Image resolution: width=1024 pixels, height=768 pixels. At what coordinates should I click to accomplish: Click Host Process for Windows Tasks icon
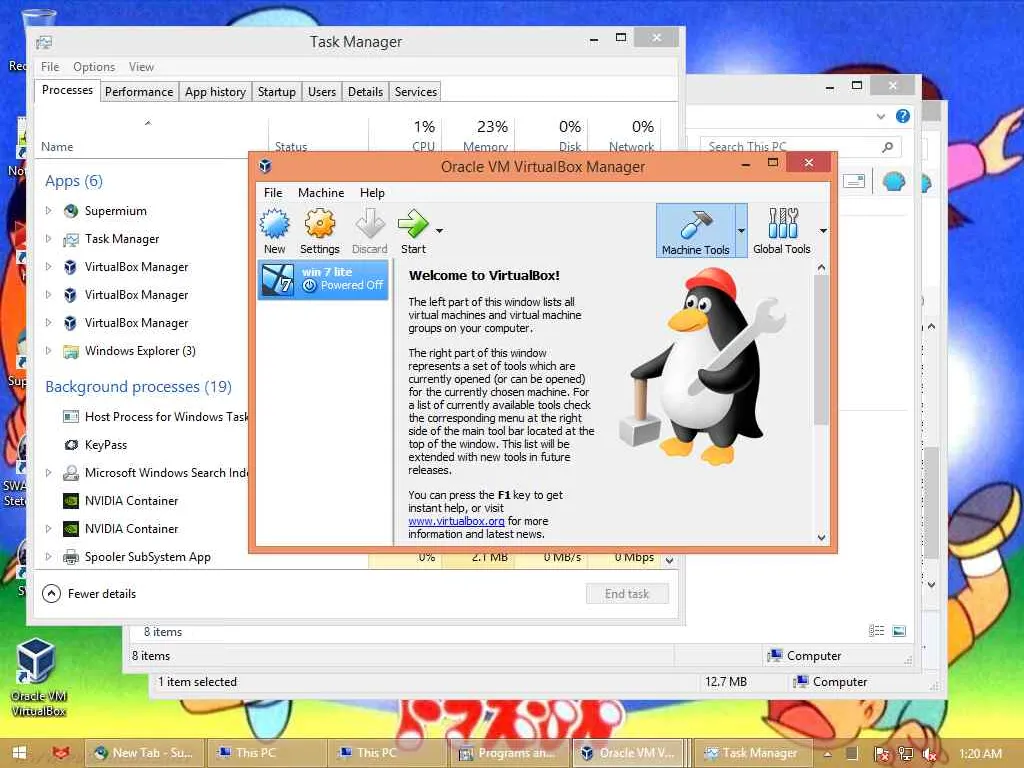tap(71, 417)
